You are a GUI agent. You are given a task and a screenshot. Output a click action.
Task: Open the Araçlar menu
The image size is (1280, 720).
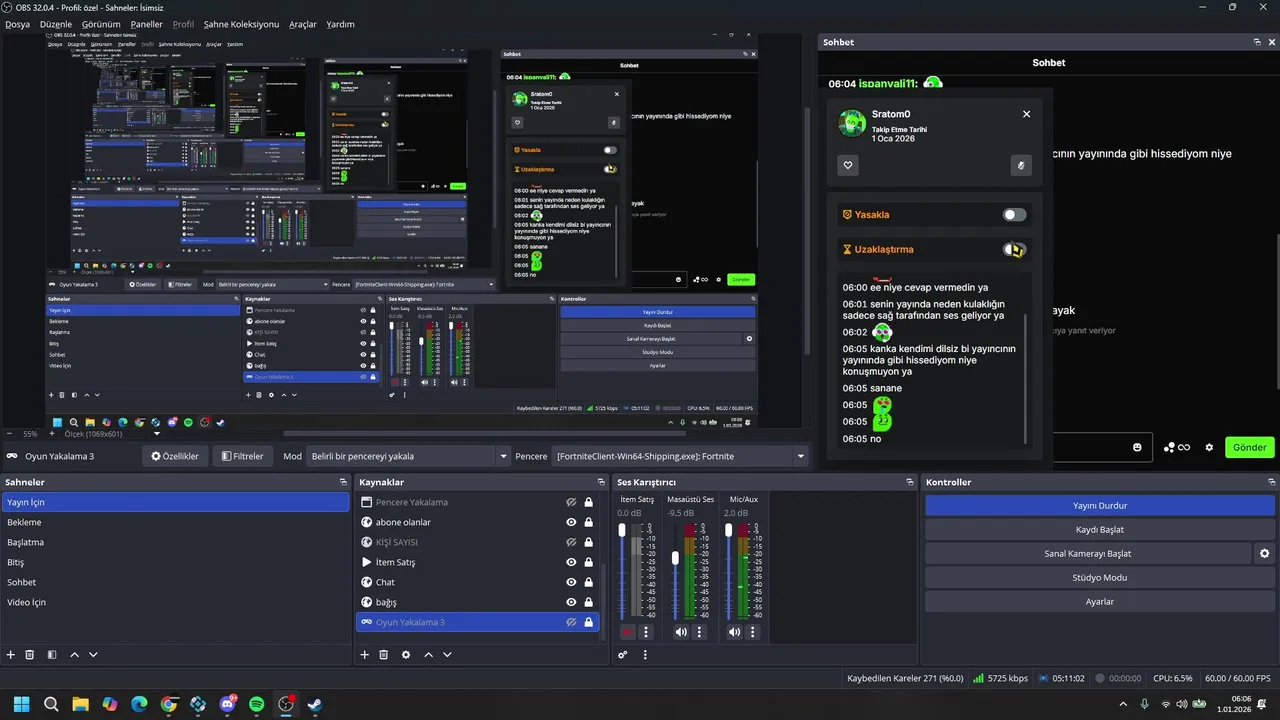tap(303, 24)
